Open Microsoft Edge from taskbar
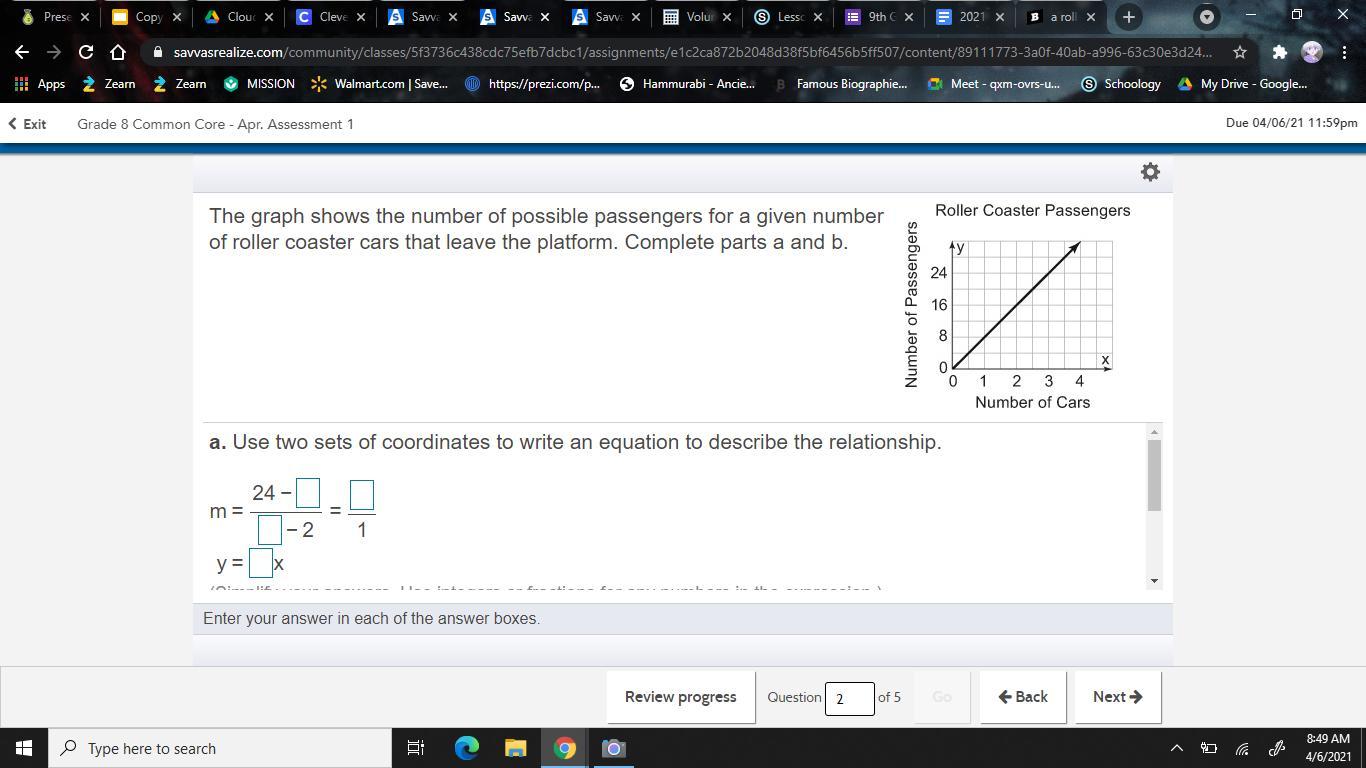The height and width of the screenshot is (768, 1366). tap(466, 748)
